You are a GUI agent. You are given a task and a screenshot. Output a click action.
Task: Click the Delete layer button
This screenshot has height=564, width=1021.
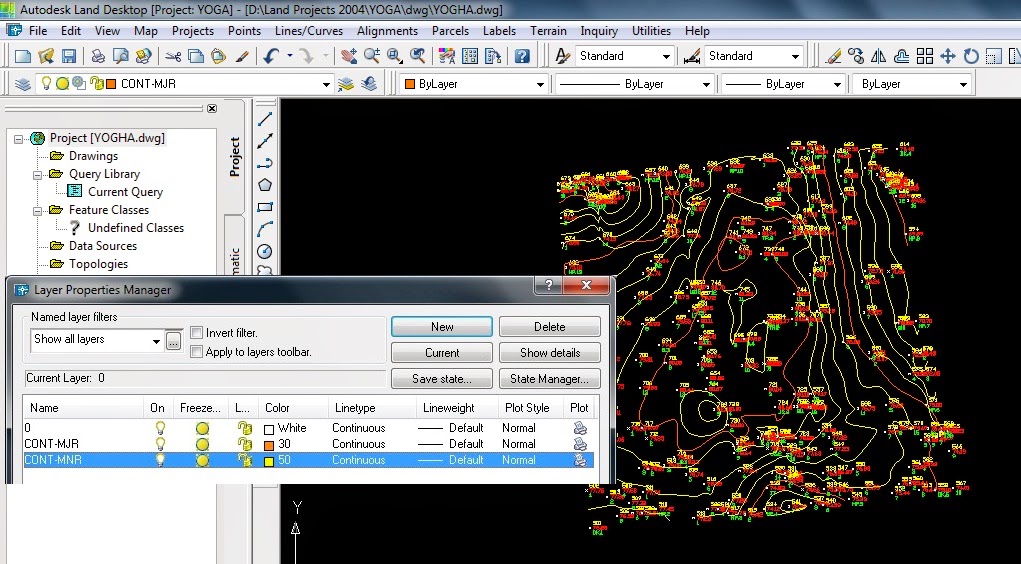(x=550, y=327)
